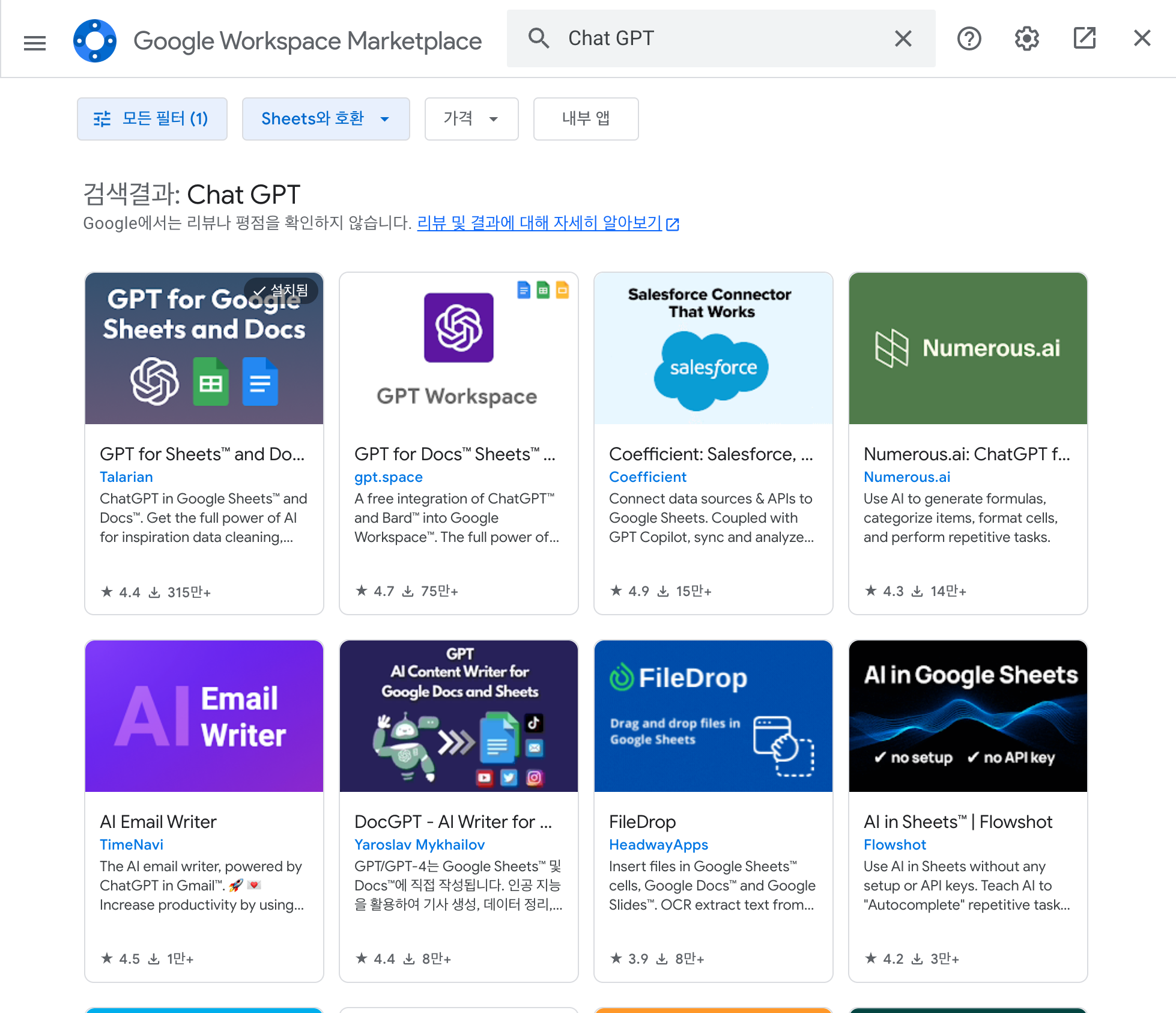
Task: Click the ChatGPT in Google Sheets description
Action: click(204, 518)
